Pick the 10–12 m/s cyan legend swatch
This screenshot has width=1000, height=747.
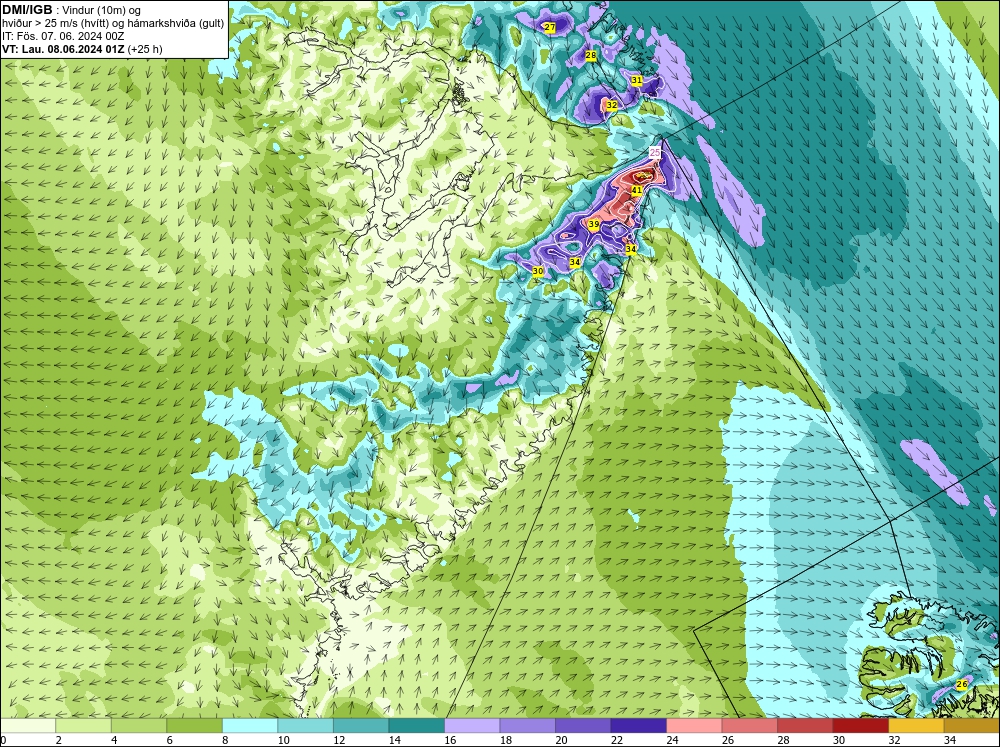point(305,725)
